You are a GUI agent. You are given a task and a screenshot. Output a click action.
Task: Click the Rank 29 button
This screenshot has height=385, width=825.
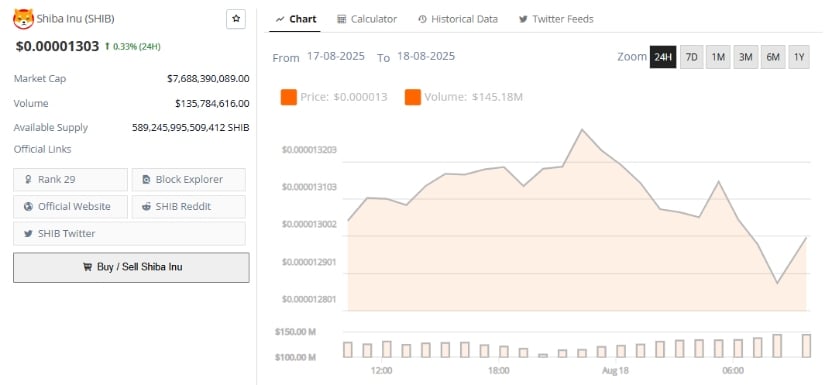pyautogui.click(x=71, y=179)
